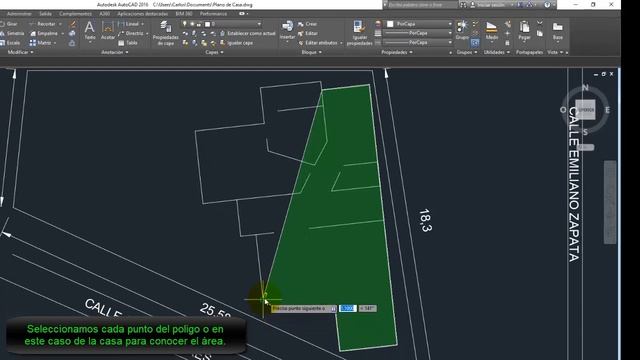Open the Complementos ribbon tab
This screenshot has width=640, height=360.
point(76,14)
